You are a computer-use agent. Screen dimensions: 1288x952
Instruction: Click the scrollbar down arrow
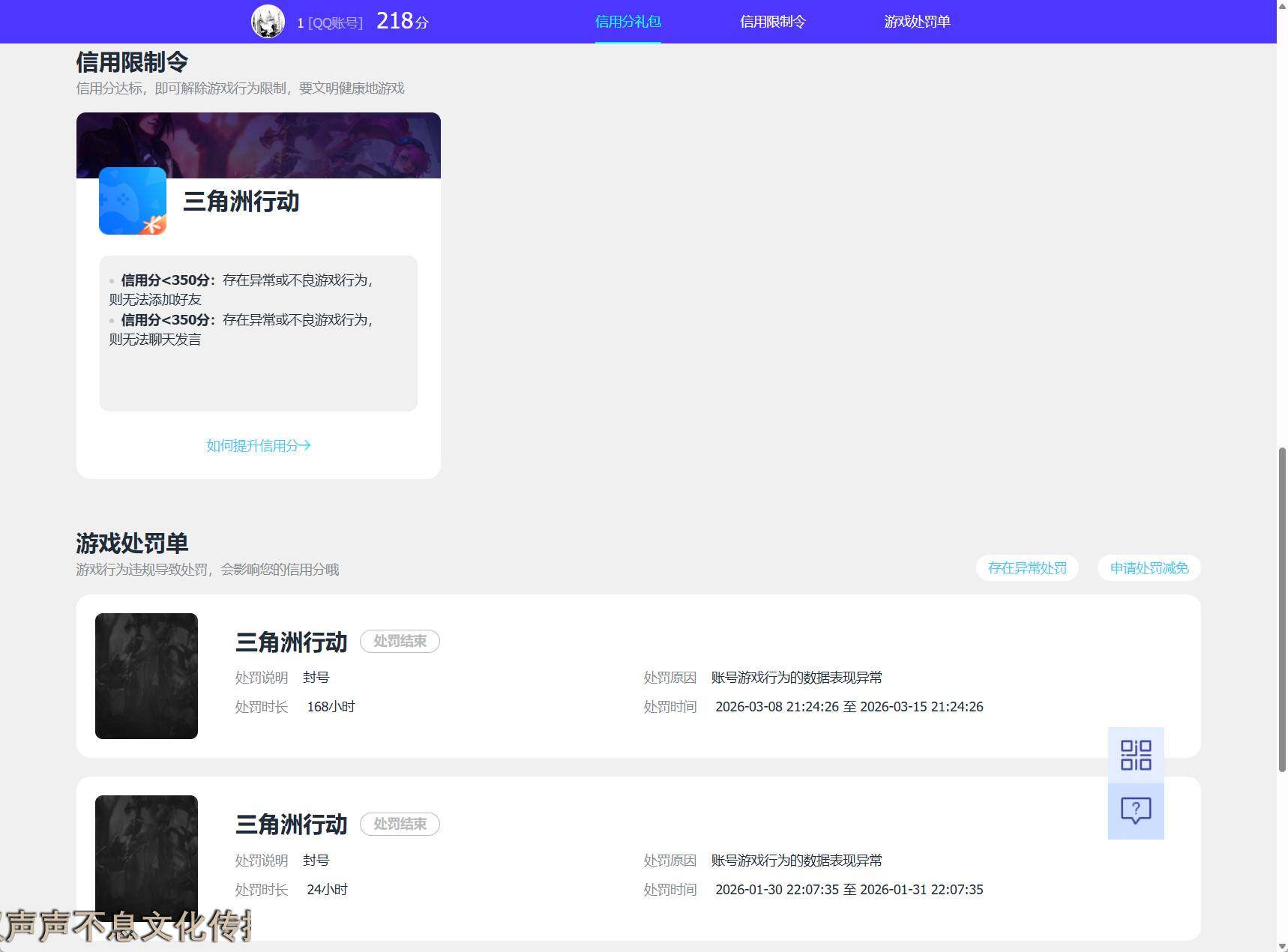1282,945
